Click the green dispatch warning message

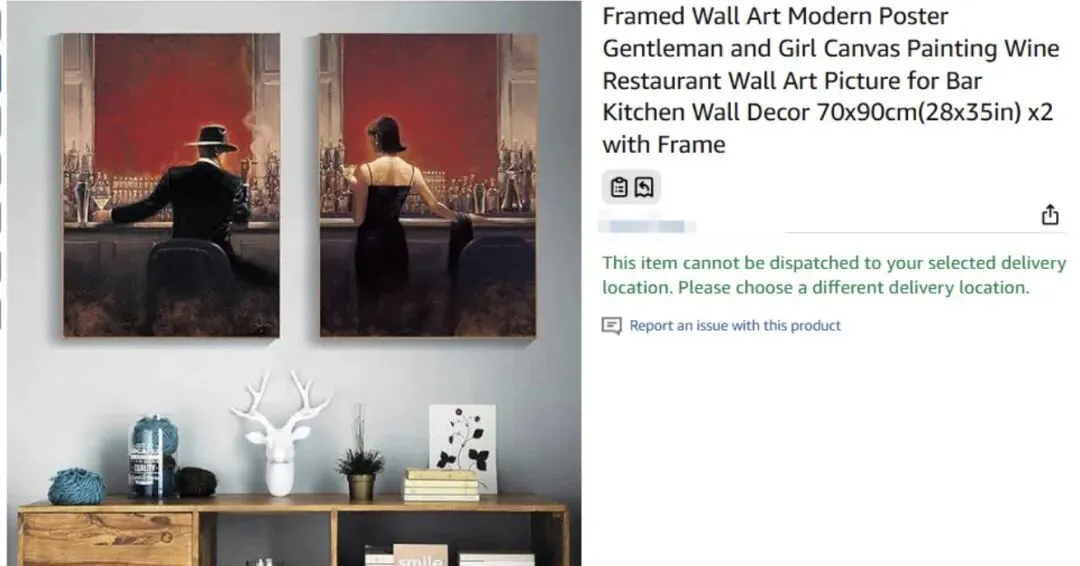[834, 275]
